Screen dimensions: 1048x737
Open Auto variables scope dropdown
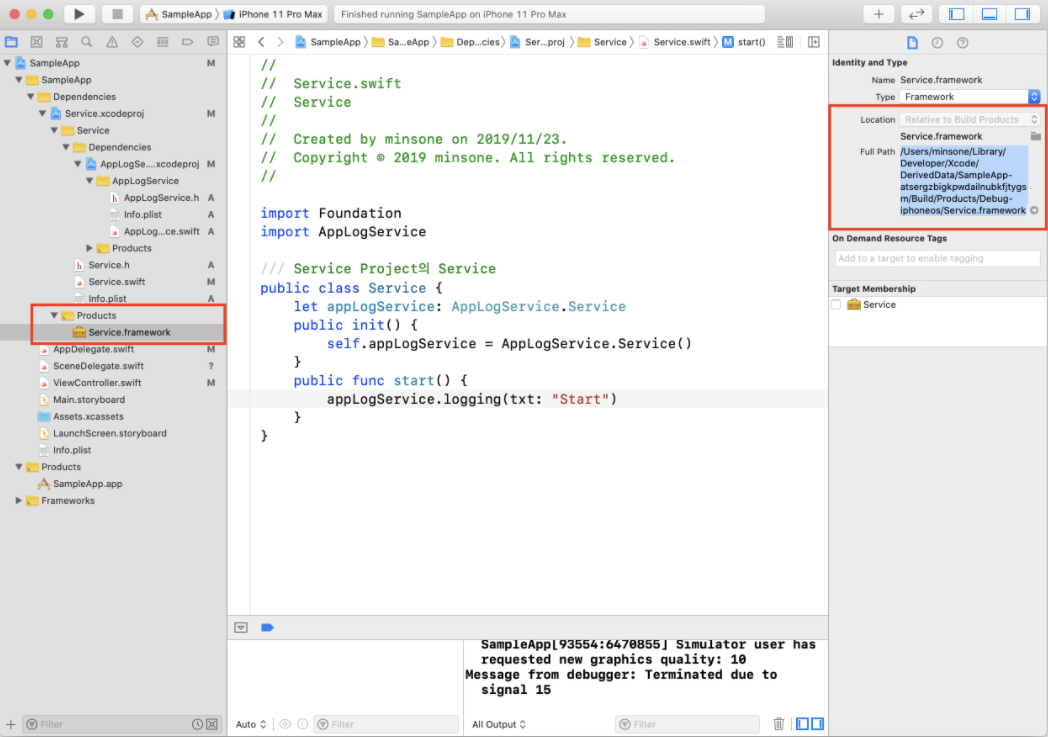click(251, 724)
